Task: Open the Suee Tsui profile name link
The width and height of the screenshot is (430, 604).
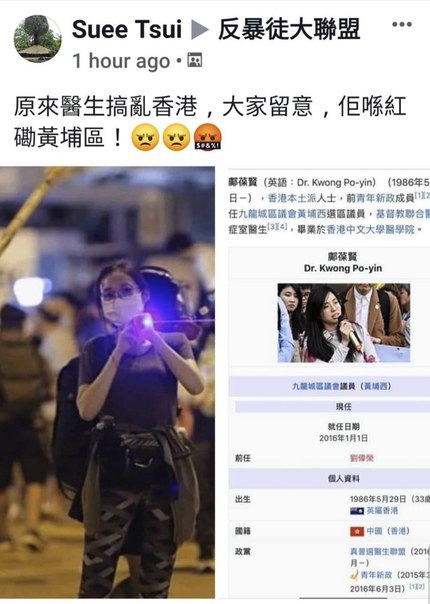Action: pyautogui.click(x=126, y=29)
